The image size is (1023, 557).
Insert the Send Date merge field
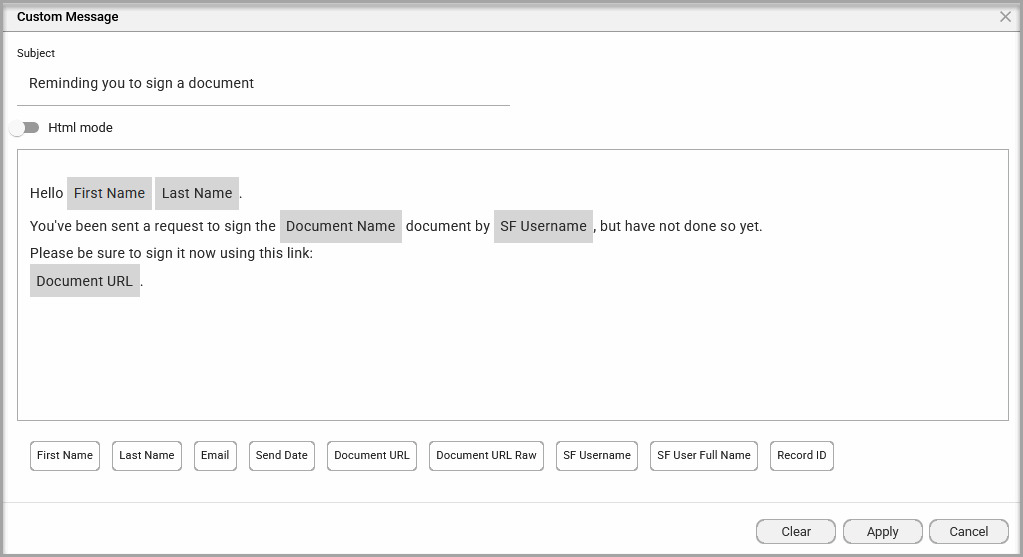[x=282, y=455]
